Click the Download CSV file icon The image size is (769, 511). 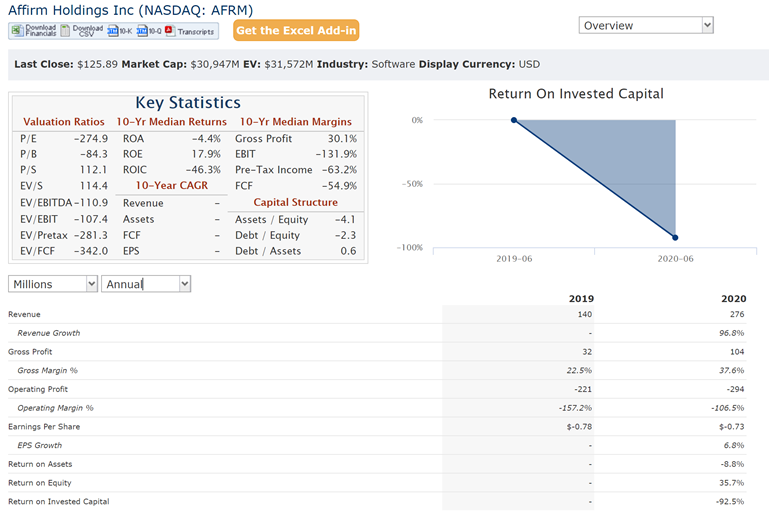click(65, 30)
